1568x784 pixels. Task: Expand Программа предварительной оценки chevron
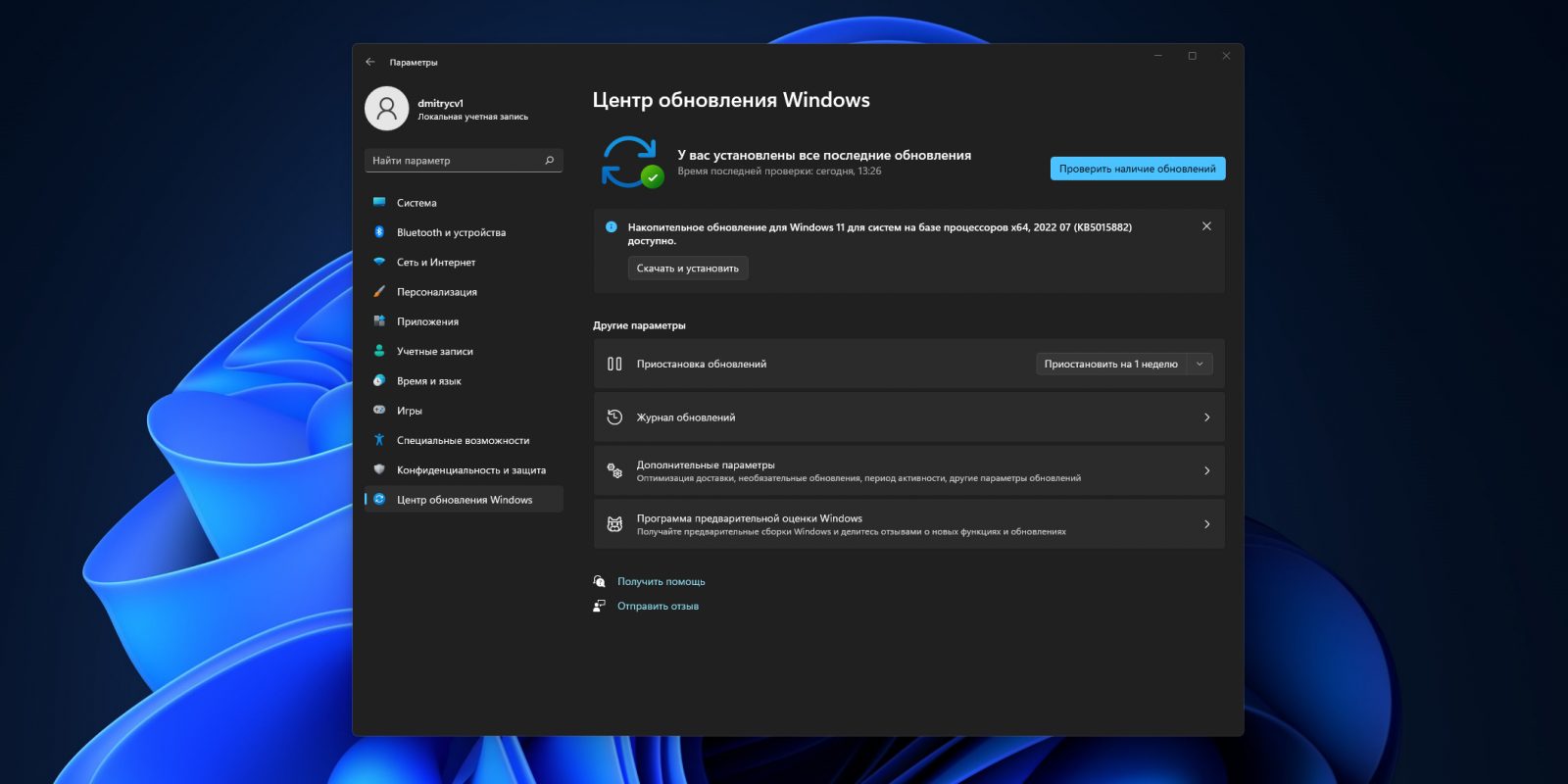pos(1206,524)
